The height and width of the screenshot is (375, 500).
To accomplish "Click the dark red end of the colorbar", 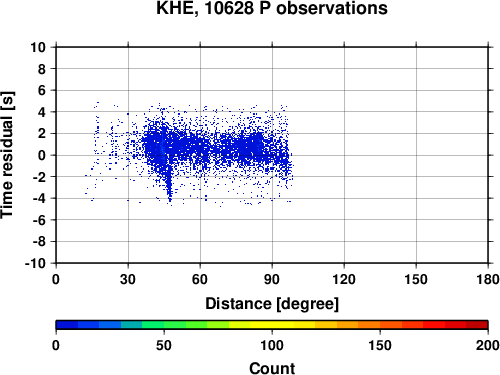I will click(477, 325).
